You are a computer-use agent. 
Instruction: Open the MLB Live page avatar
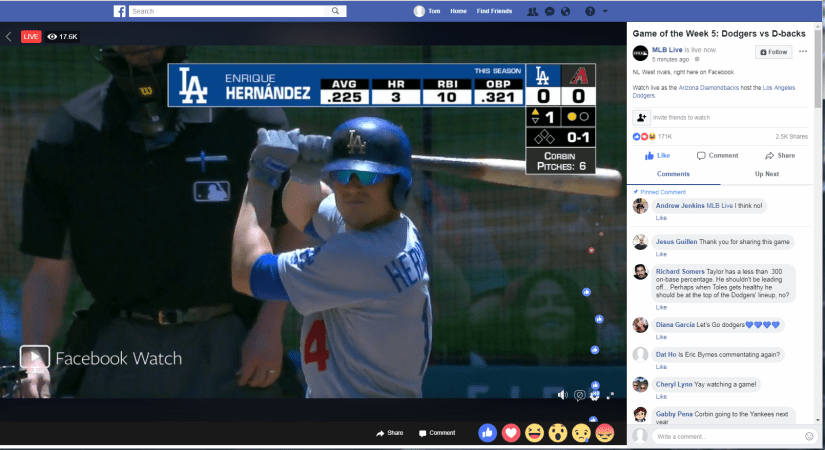(640, 53)
